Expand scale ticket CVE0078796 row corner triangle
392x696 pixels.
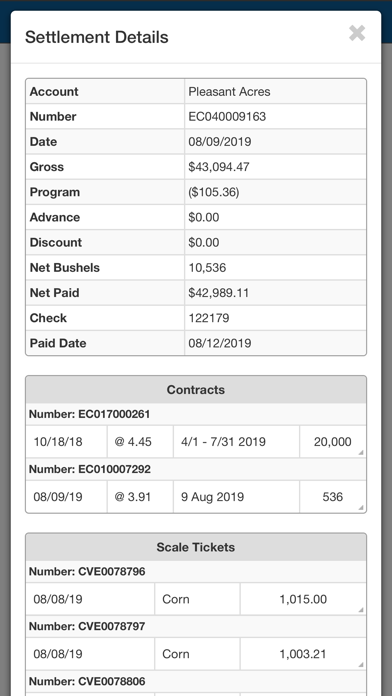click(x=361, y=610)
